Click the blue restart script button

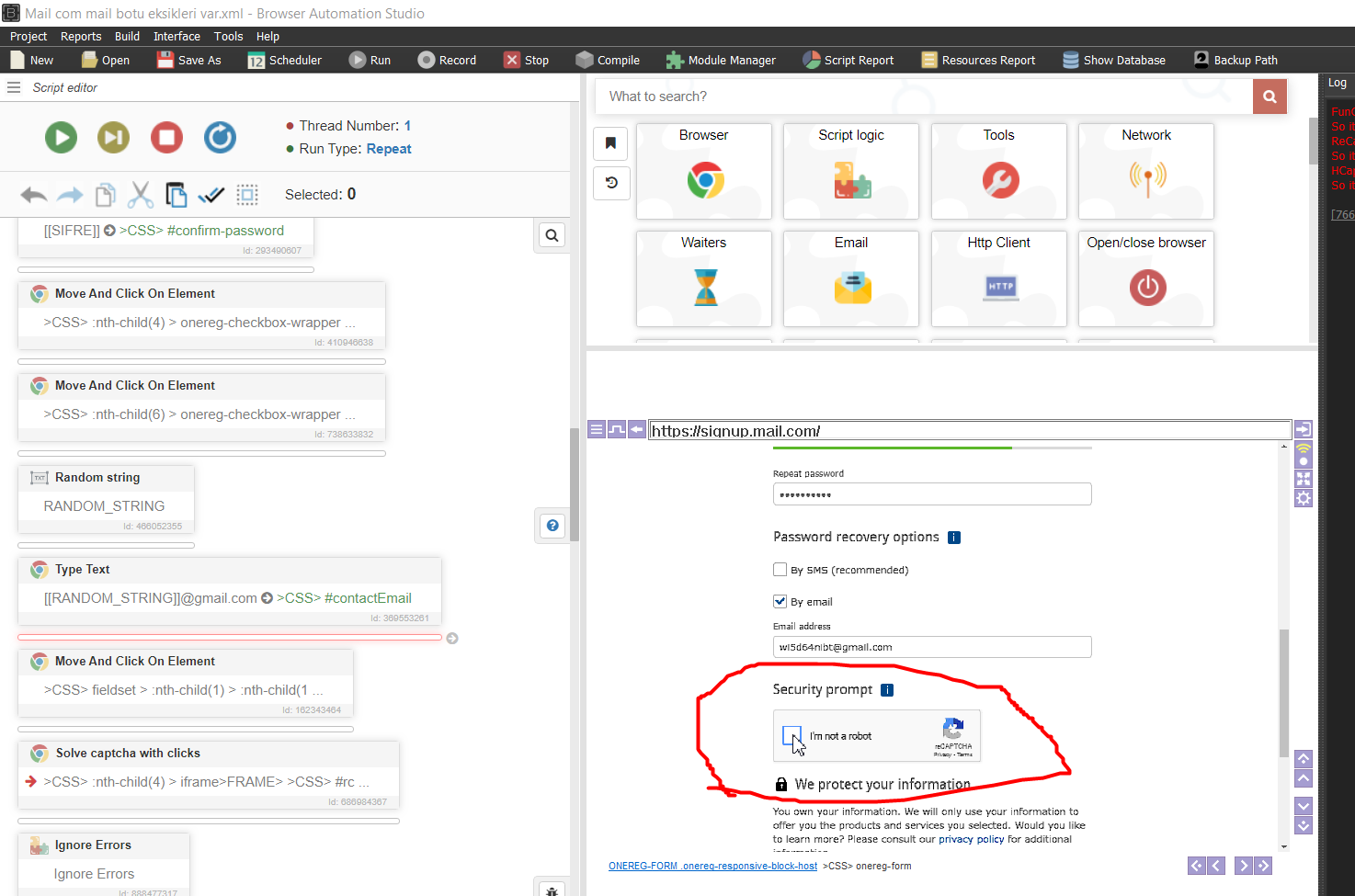220,138
